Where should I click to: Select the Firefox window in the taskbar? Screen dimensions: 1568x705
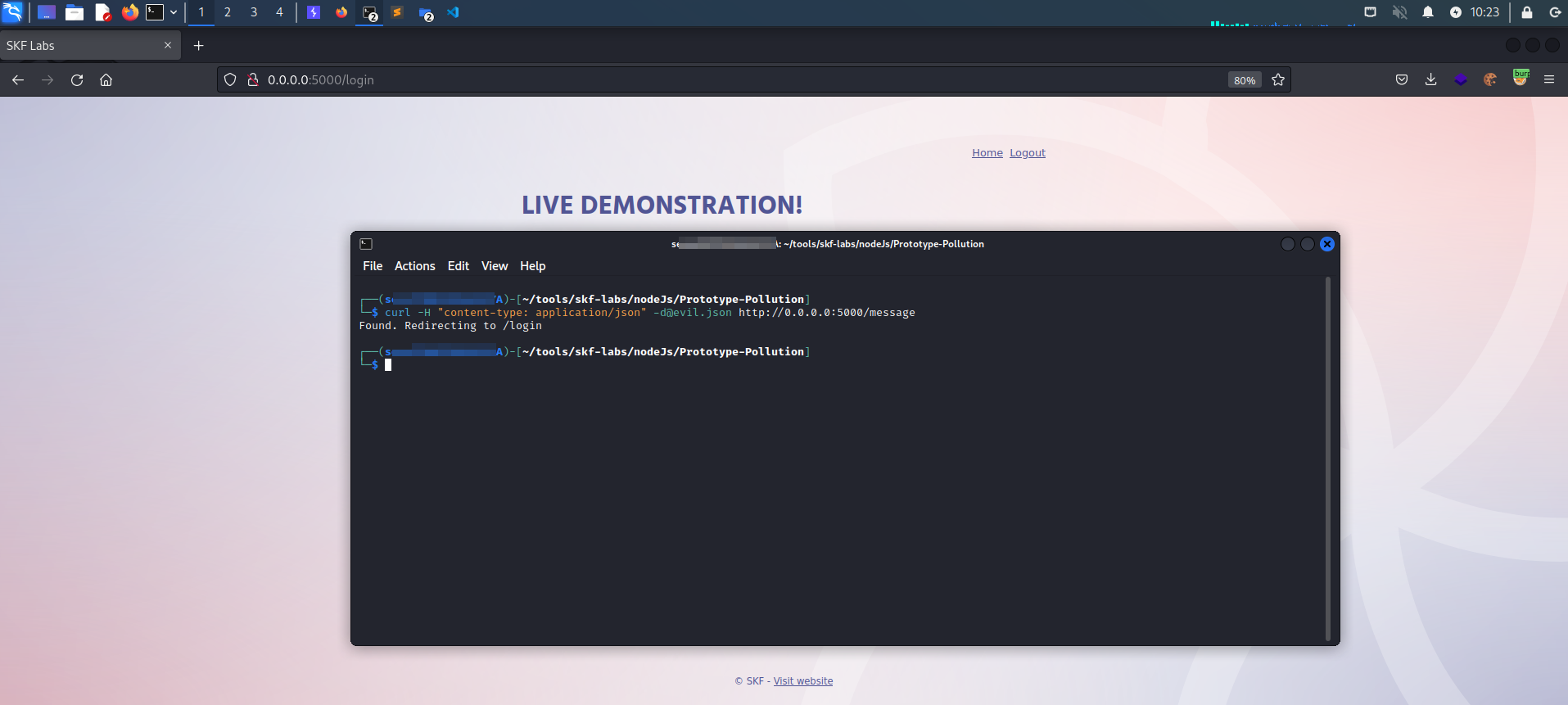[x=341, y=12]
